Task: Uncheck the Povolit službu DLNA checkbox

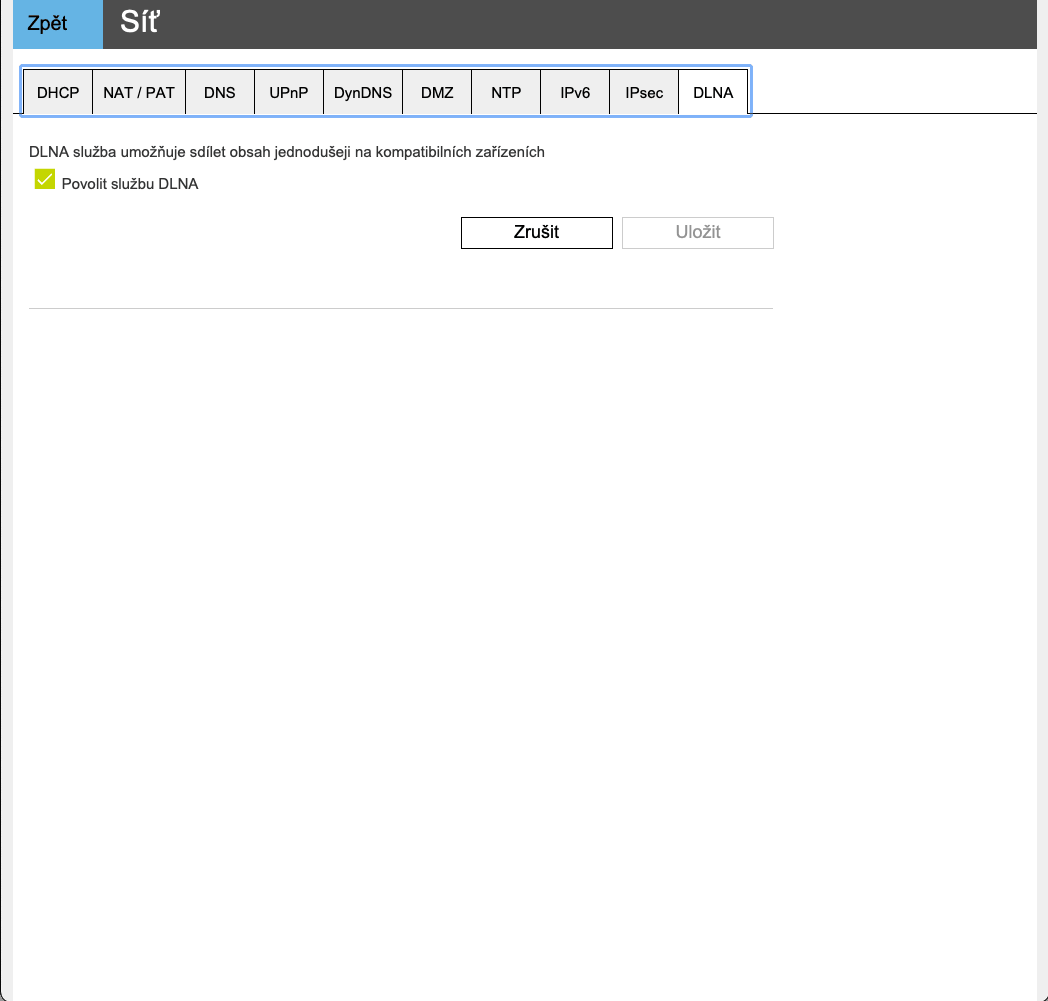Action: (x=45, y=179)
